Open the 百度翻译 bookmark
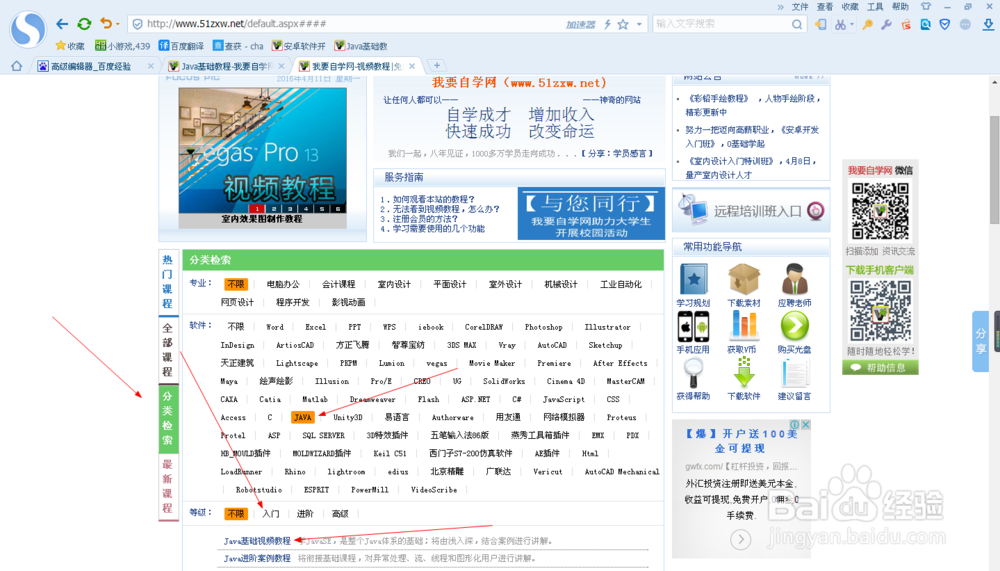 click(x=181, y=46)
